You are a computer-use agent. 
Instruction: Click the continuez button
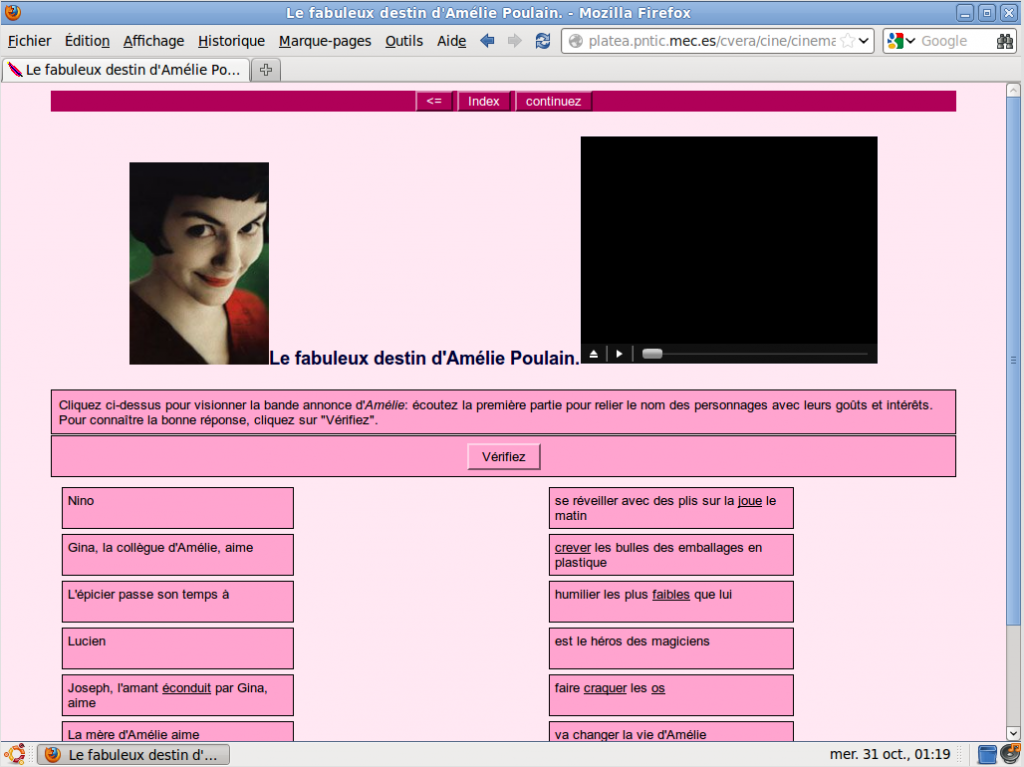(553, 100)
